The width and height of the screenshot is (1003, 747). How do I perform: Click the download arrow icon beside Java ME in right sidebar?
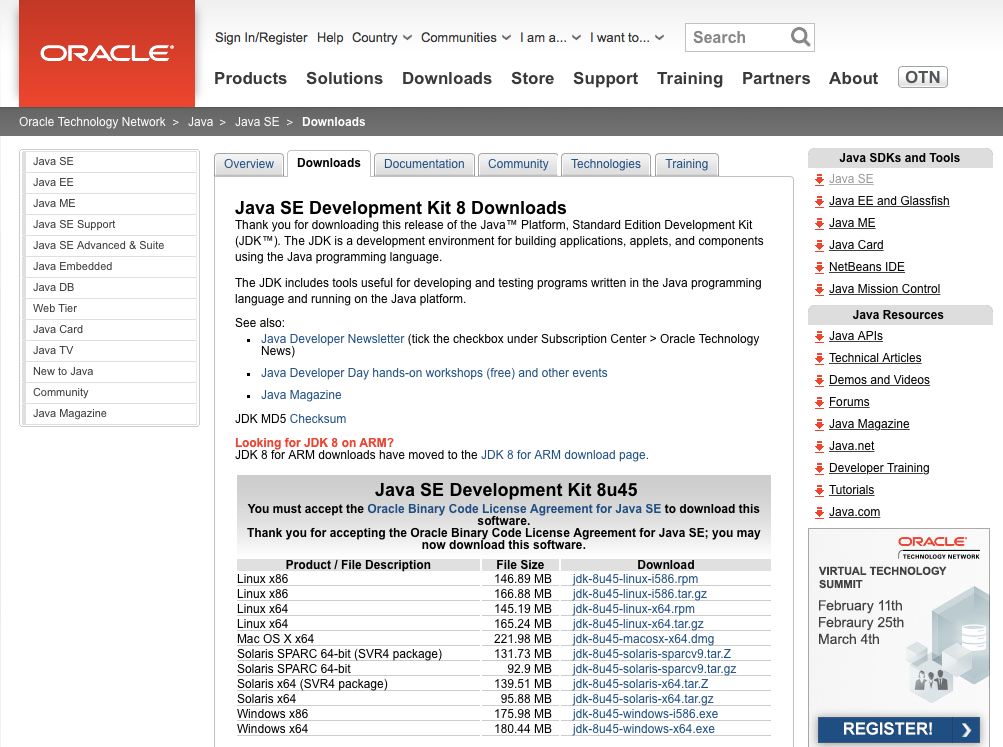[x=819, y=224]
